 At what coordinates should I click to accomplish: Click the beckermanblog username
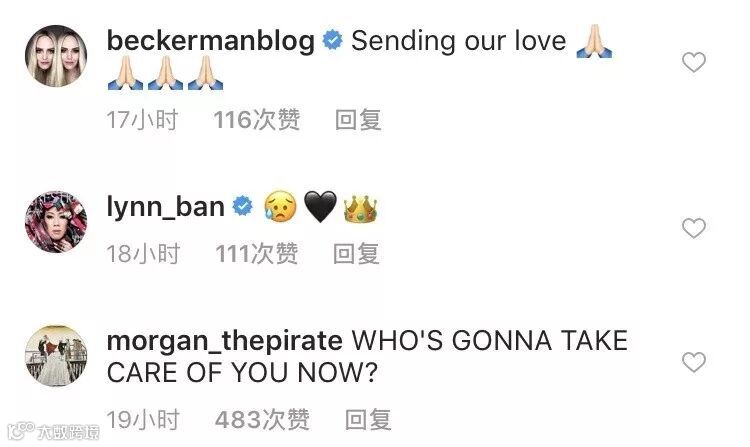click(210, 41)
